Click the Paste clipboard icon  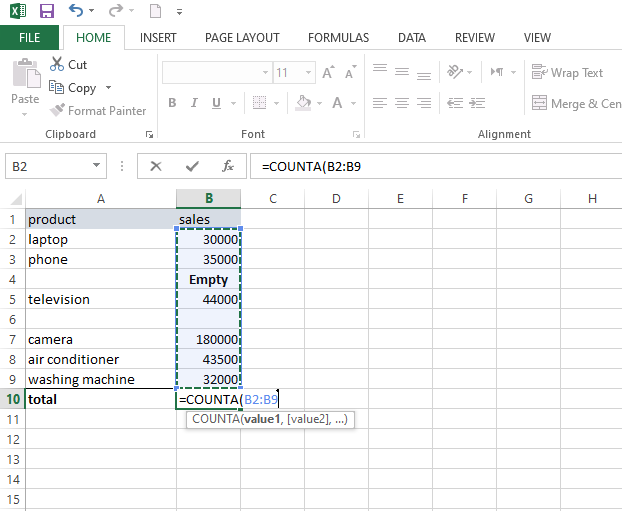(x=25, y=80)
